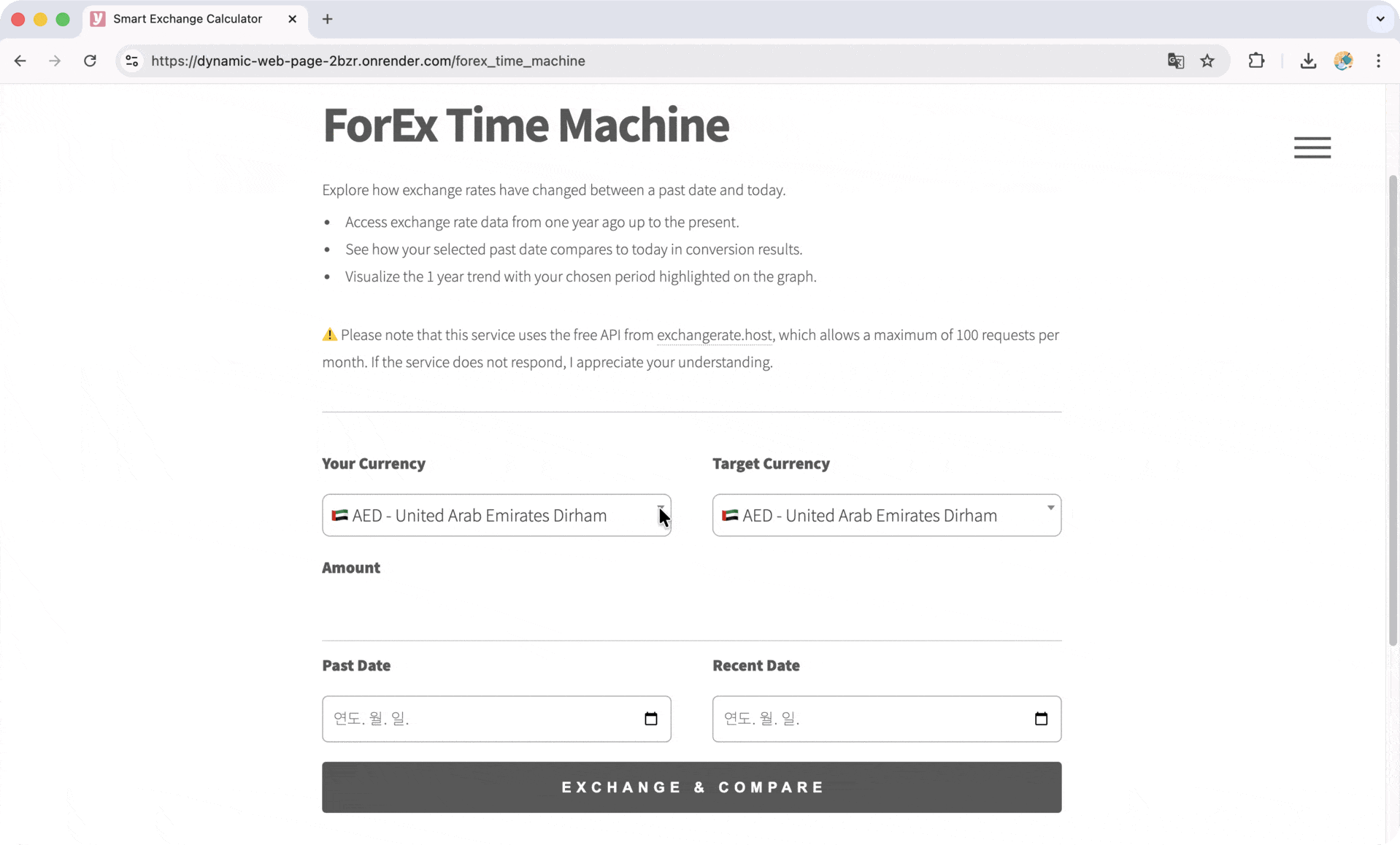Image resolution: width=1400 pixels, height=845 pixels.
Task: Click the Chrome profile avatar
Action: point(1343,61)
